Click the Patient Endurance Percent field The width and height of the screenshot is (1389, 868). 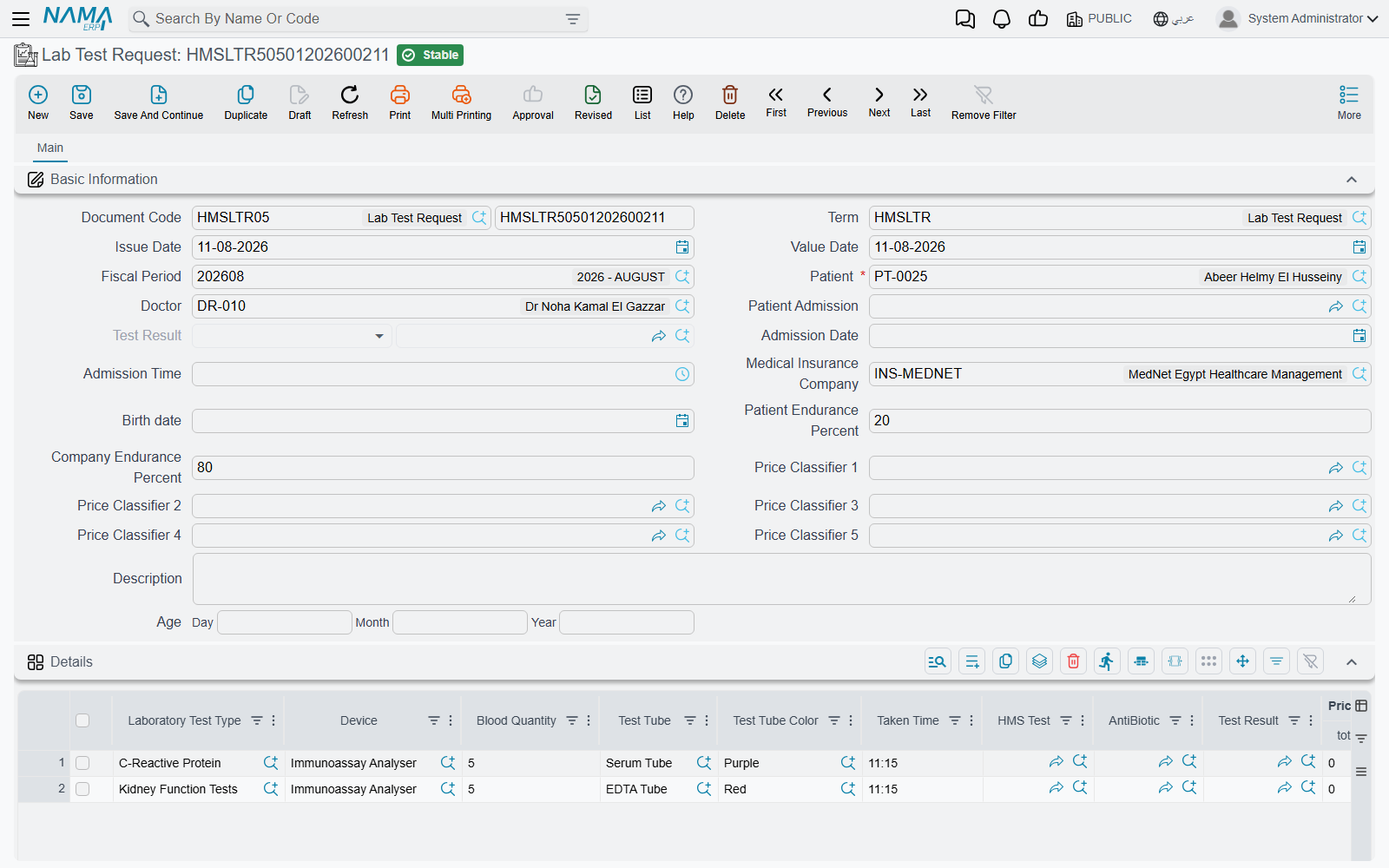pyautogui.click(x=1120, y=421)
